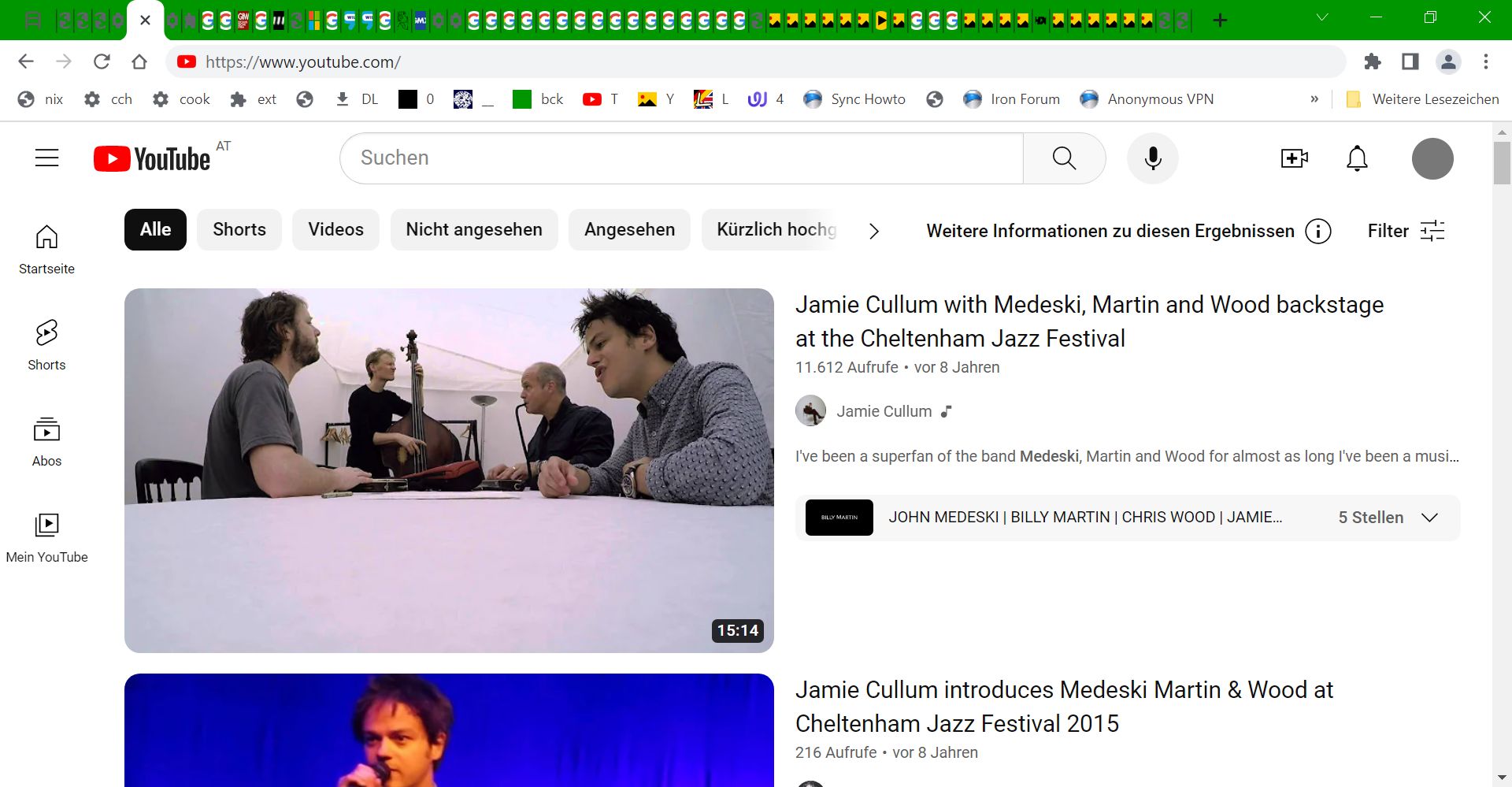
Task: Open the Iron Forum bookmark
Action: [x=1012, y=99]
